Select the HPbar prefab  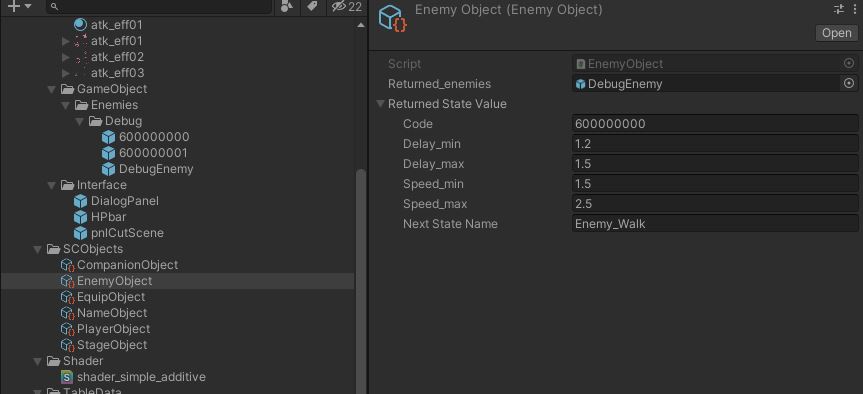tap(100, 217)
